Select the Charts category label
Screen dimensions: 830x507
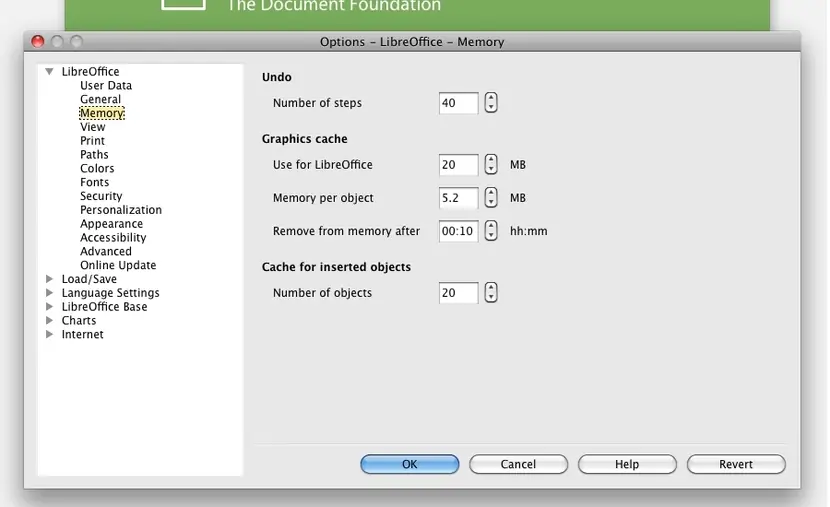coord(79,320)
